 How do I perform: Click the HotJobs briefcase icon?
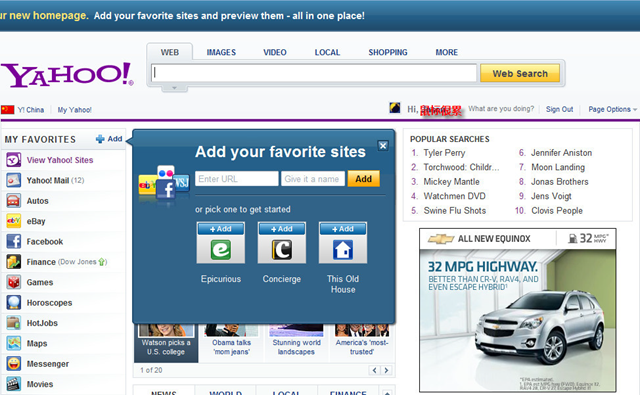pyautogui.click(x=13, y=323)
